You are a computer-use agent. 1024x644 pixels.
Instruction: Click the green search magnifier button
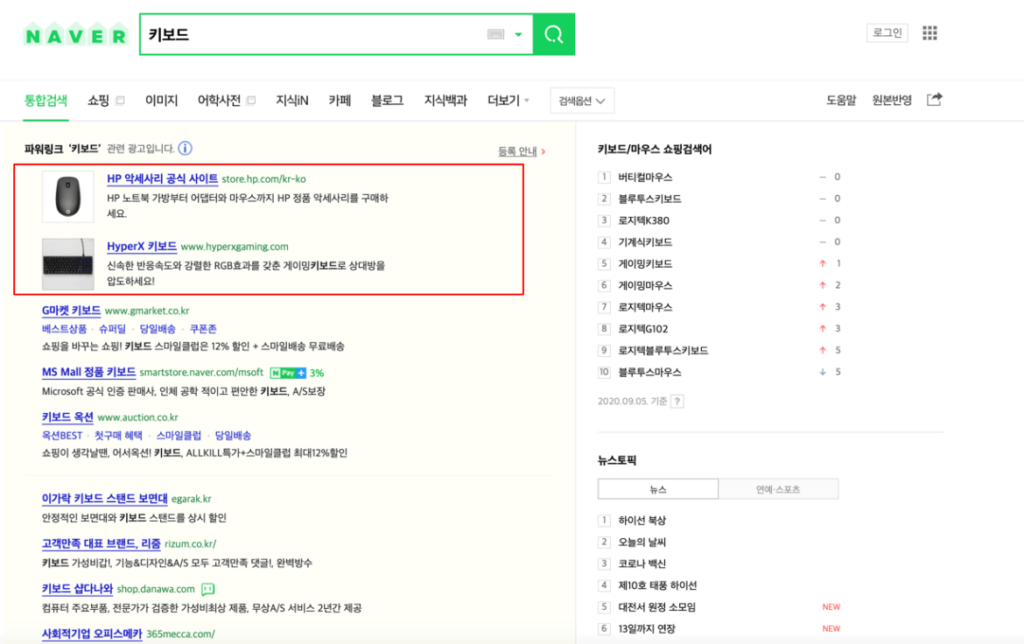(554, 34)
